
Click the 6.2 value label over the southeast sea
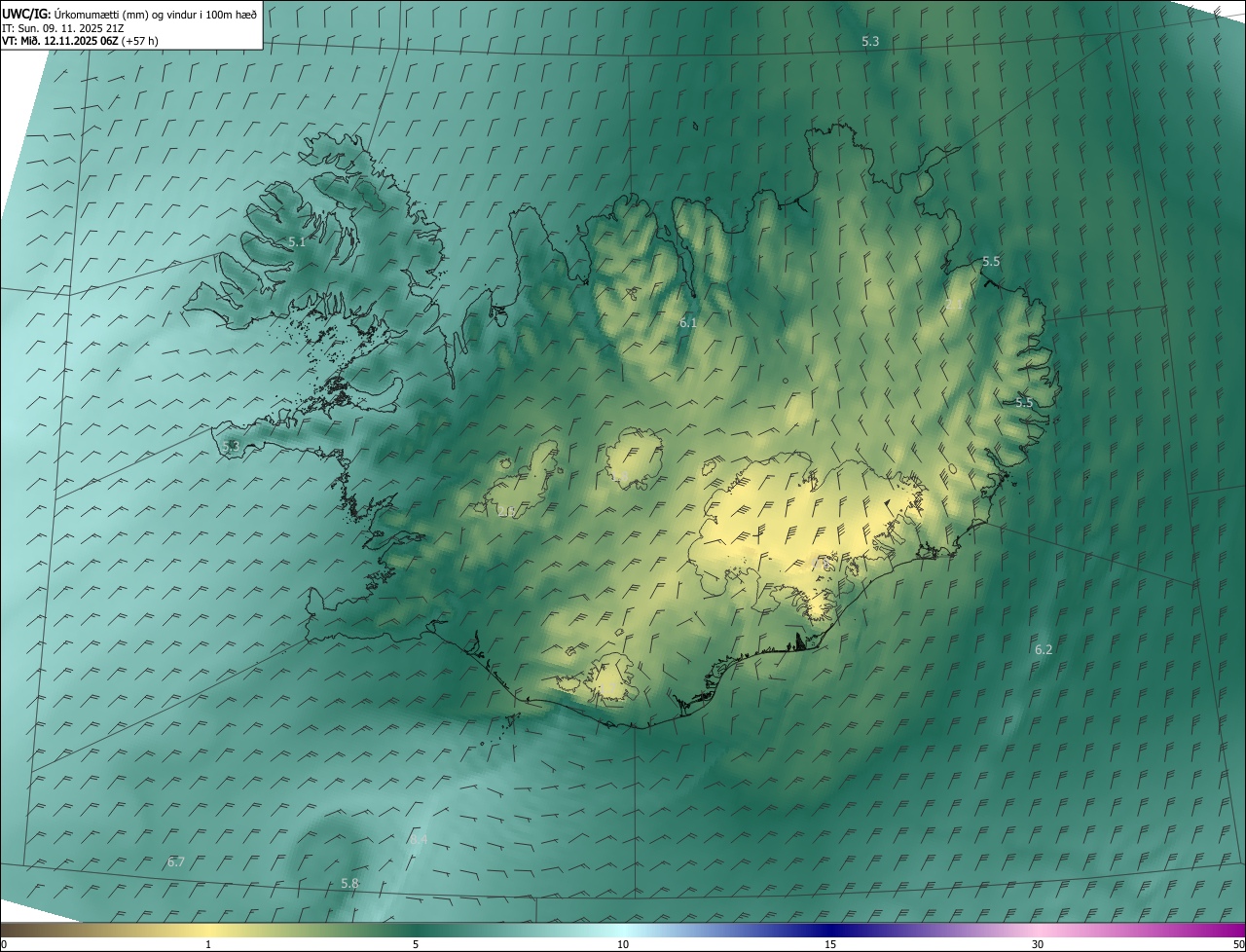[1044, 649]
